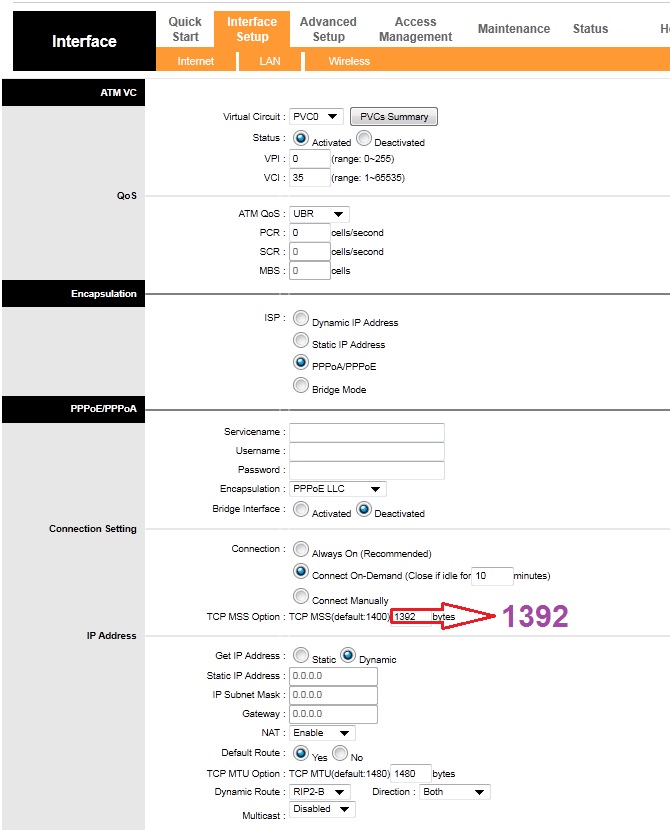Click the Static IP Address field
670x830 pixels.
coord(333,676)
